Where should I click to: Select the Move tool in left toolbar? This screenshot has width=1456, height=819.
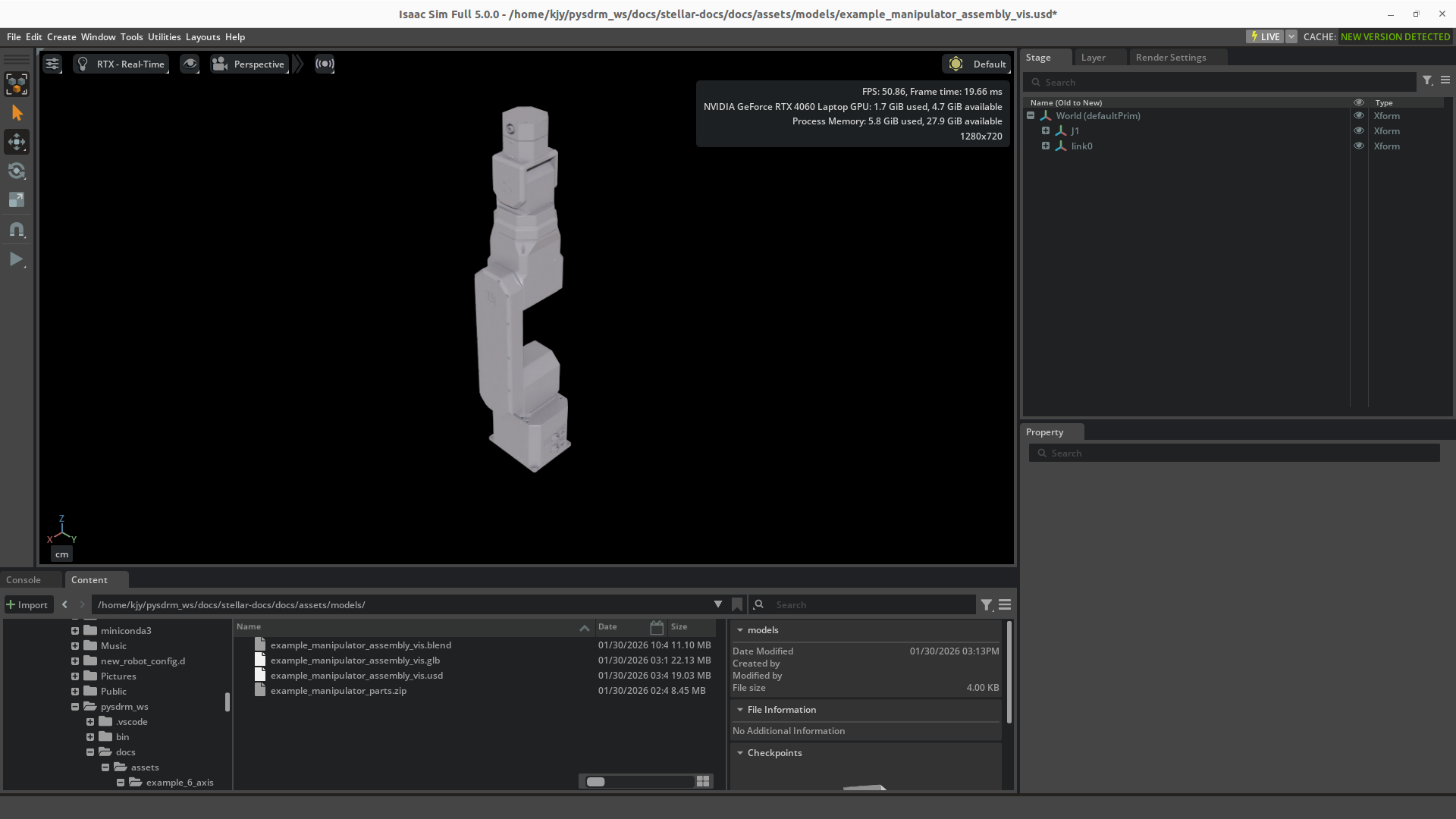pyautogui.click(x=17, y=142)
